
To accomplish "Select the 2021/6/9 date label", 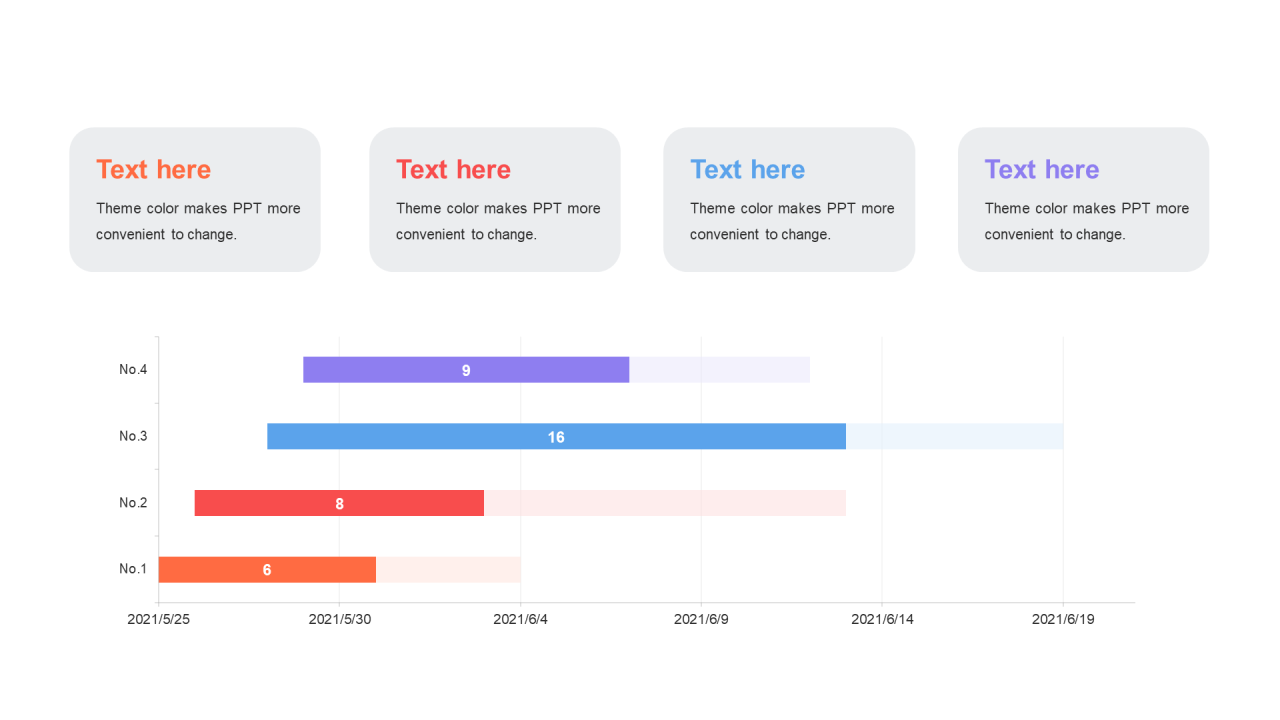I will [701, 619].
